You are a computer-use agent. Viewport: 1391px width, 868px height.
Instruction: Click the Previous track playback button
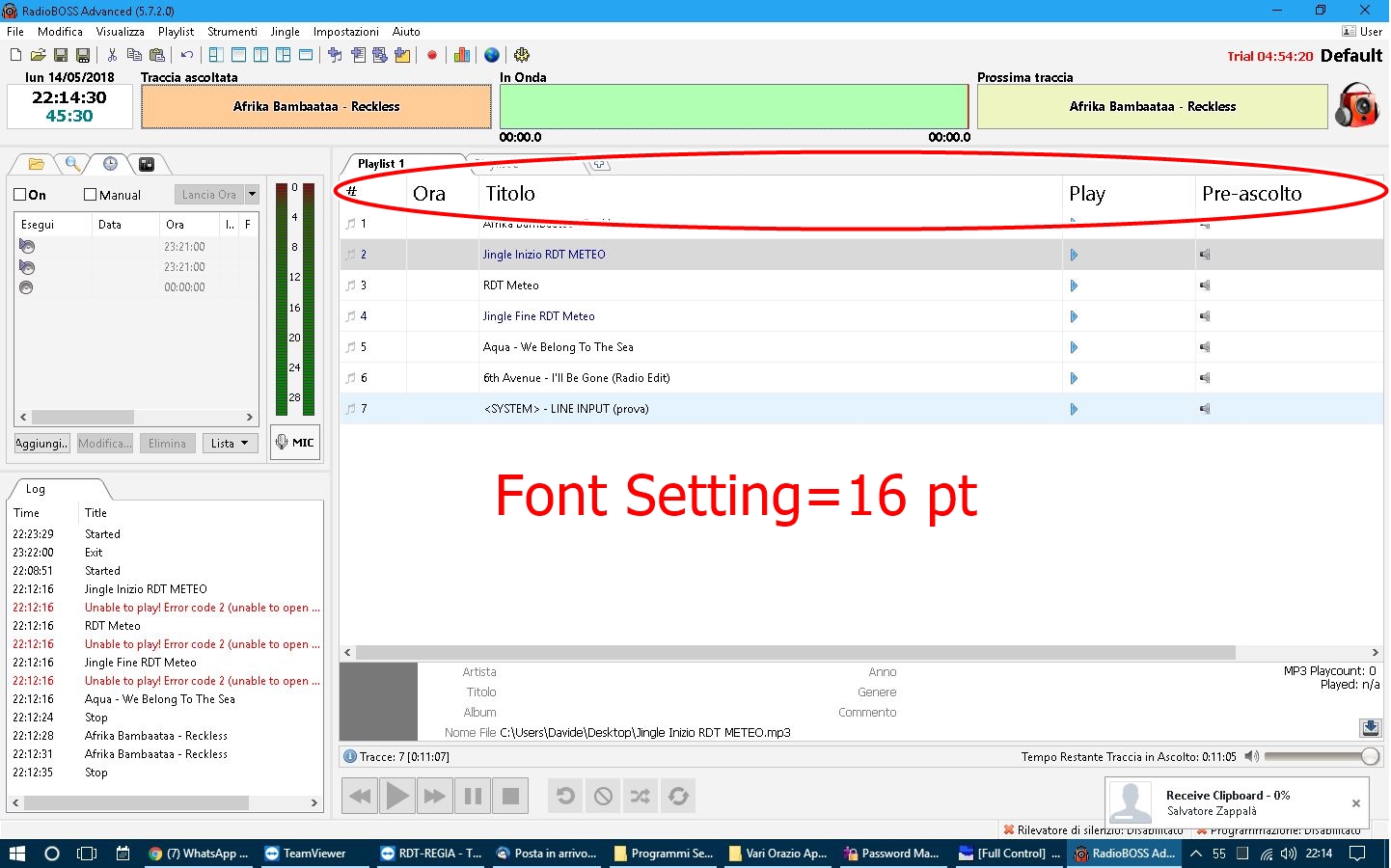point(360,796)
